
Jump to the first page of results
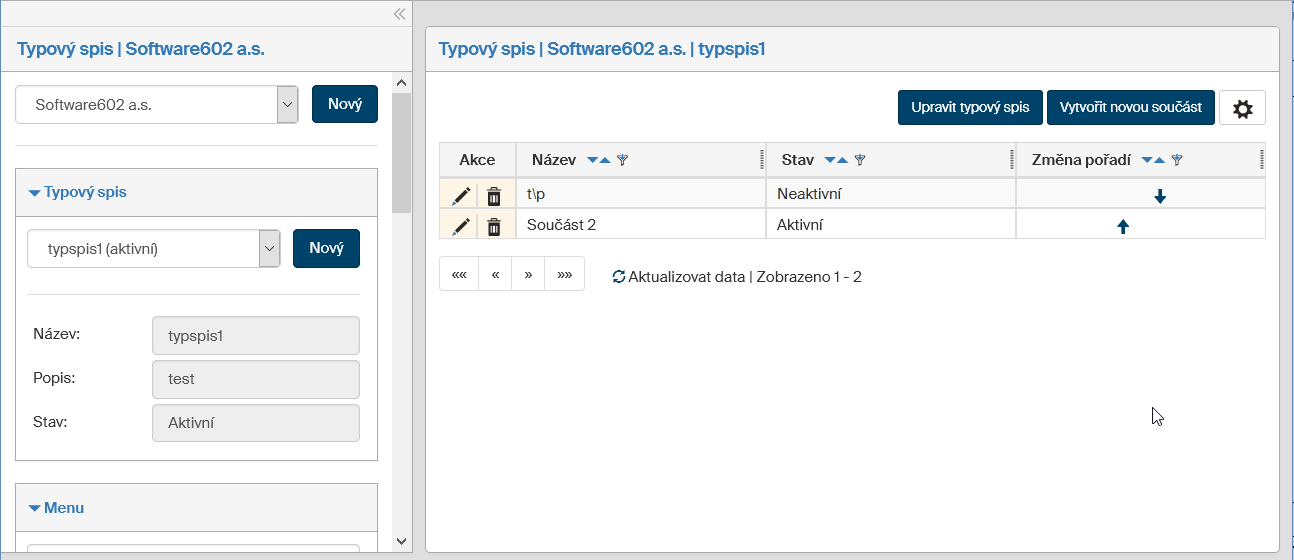click(459, 274)
